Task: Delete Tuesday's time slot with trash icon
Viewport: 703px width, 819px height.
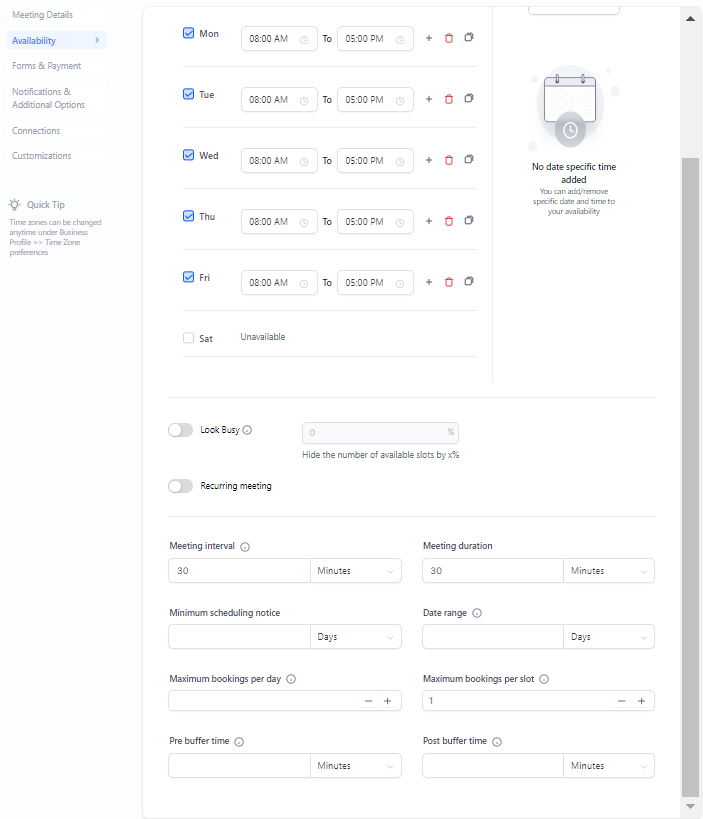Action: pos(448,99)
